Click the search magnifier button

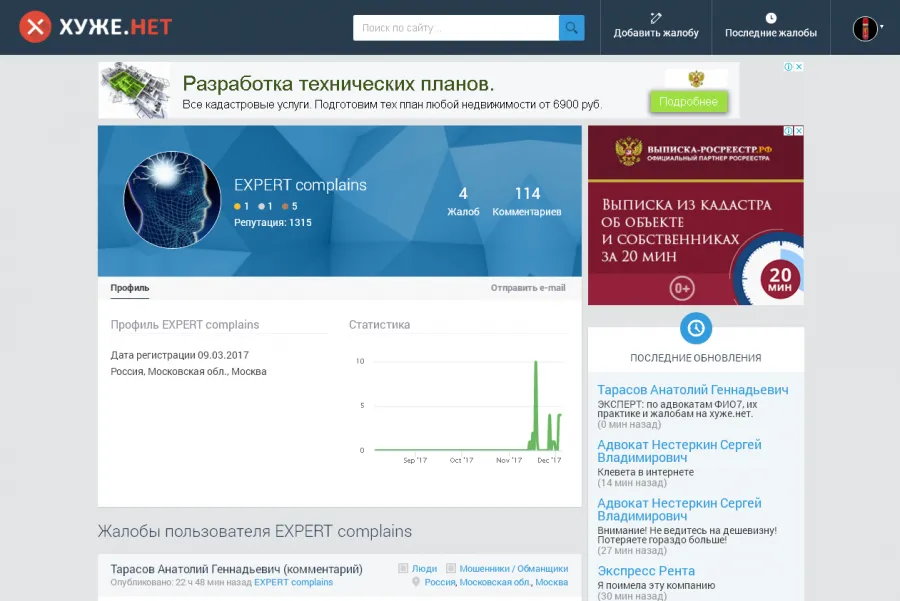pos(571,28)
